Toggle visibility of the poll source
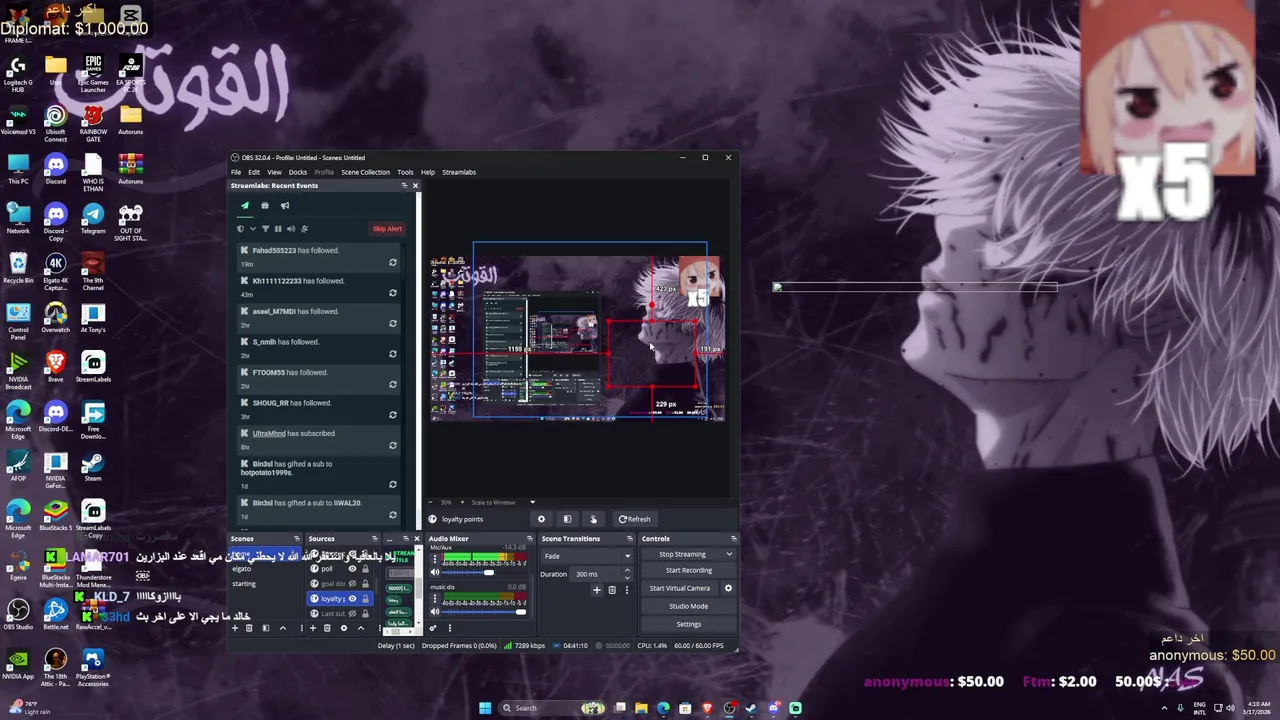The image size is (1280, 720). [352, 569]
